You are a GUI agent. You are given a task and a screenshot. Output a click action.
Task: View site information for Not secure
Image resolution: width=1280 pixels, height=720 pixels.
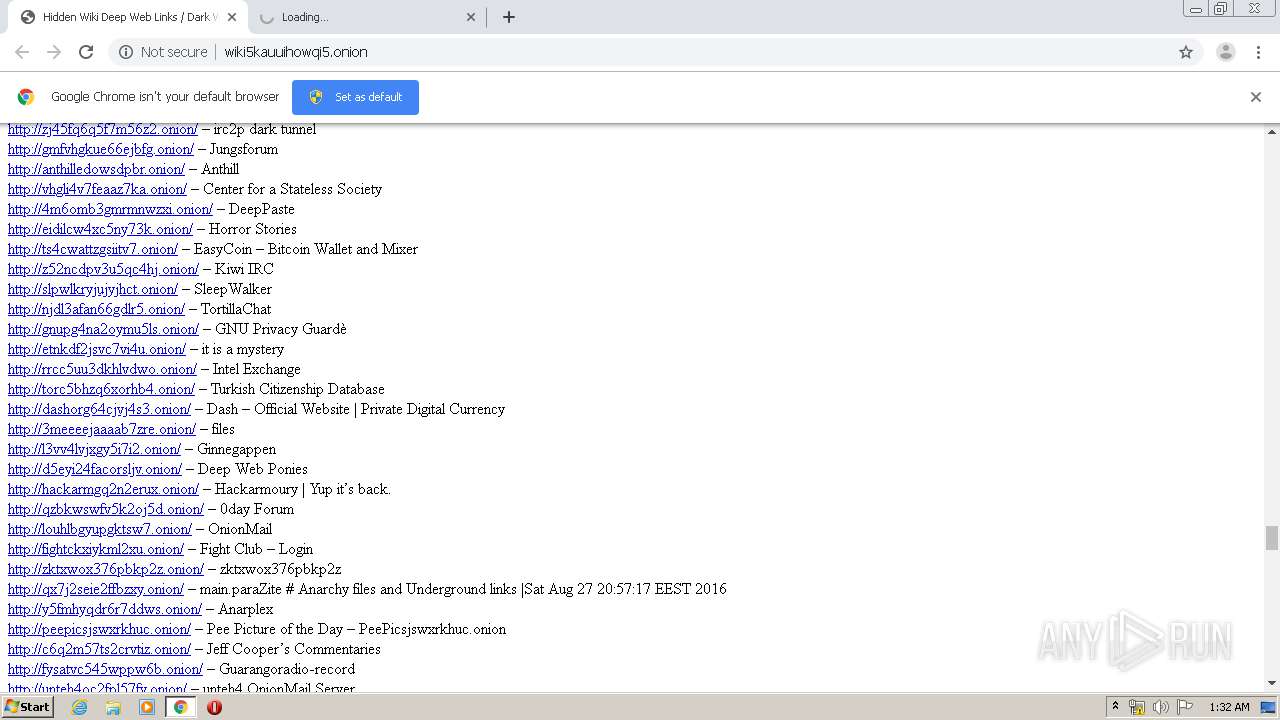coord(163,52)
